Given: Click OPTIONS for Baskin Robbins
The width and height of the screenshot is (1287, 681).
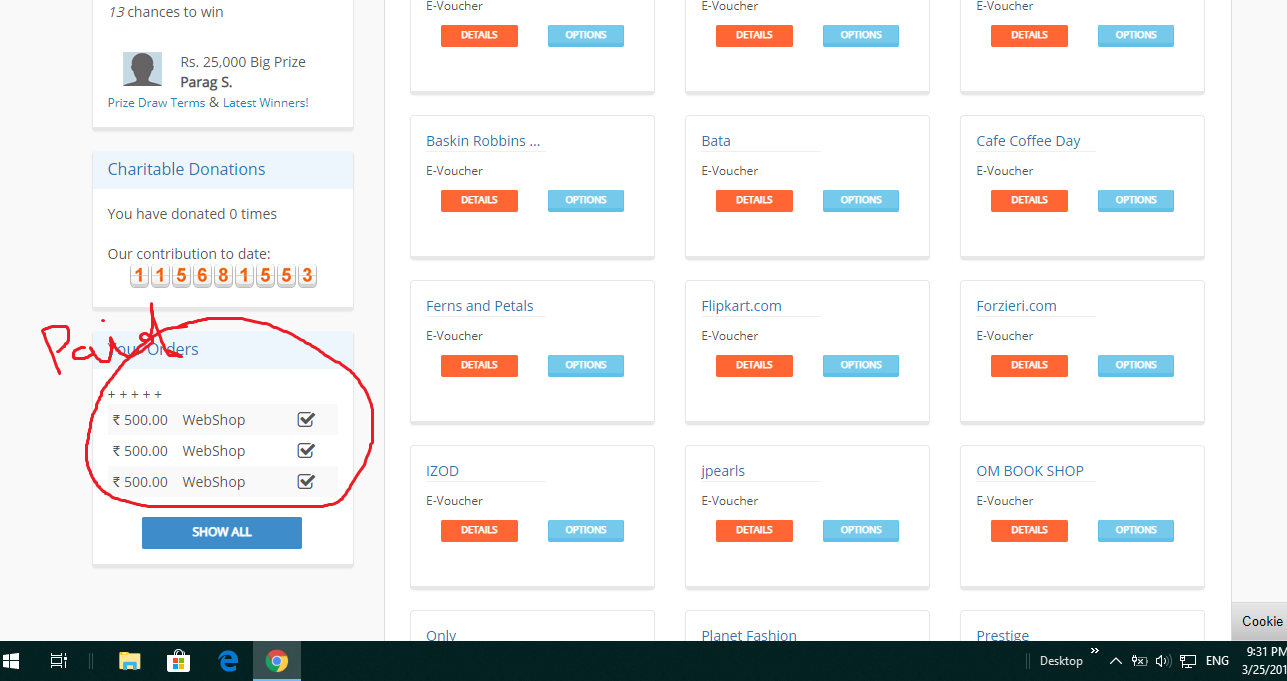Looking at the screenshot, I should pos(586,200).
